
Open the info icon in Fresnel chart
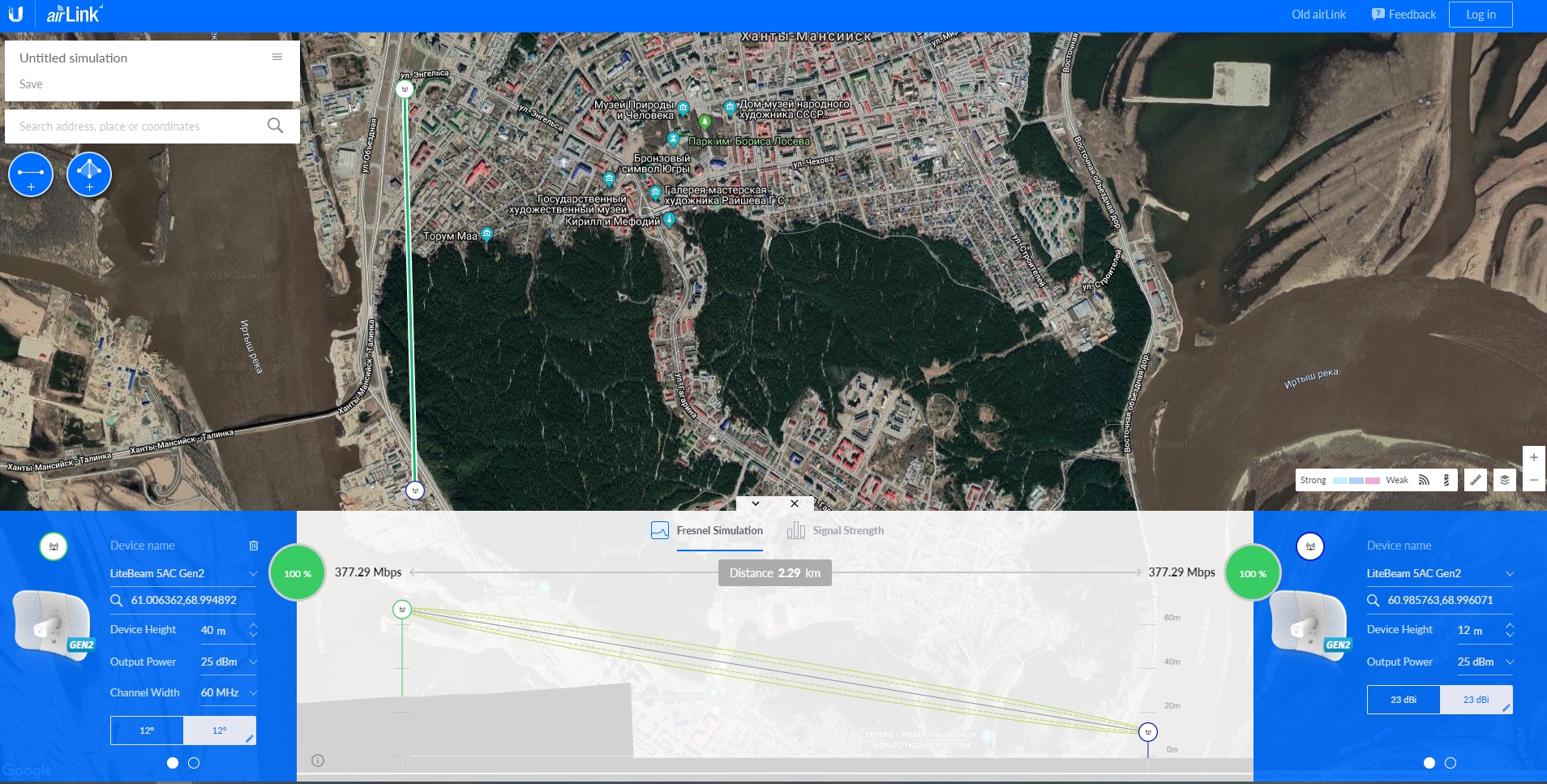pyautogui.click(x=318, y=760)
